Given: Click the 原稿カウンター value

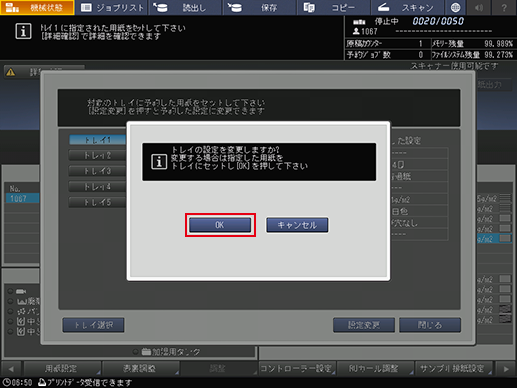Looking at the screenshot, I should click(x=421, y=44).
